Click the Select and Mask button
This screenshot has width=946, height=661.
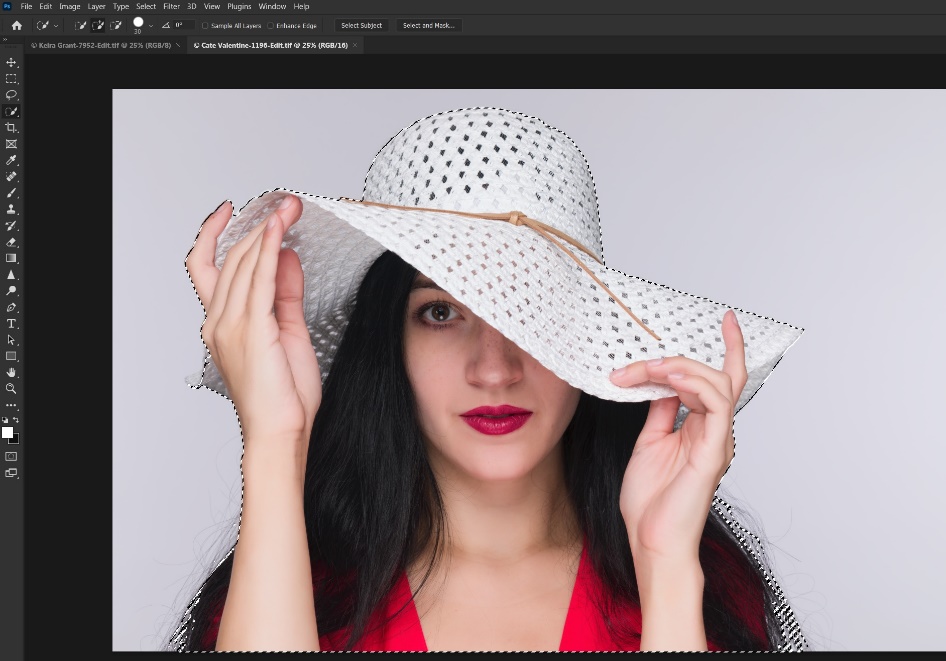[429, 25]
